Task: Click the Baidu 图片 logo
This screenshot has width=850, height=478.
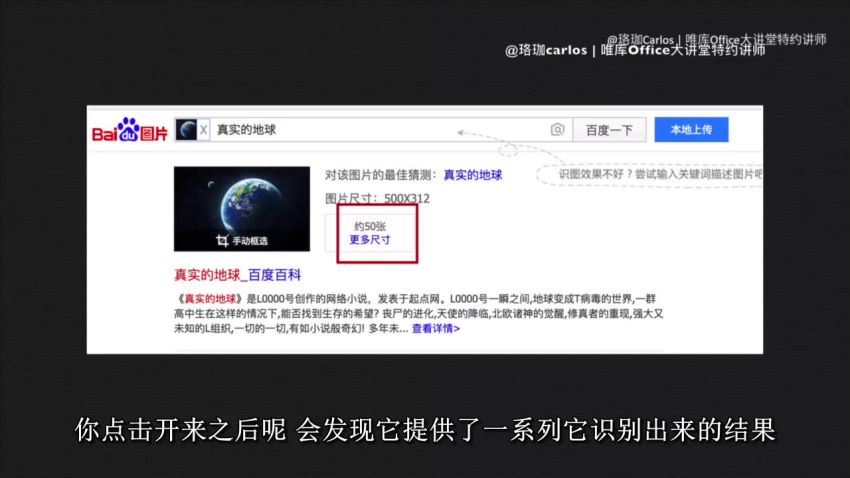Action: click(x=130, y=130)
